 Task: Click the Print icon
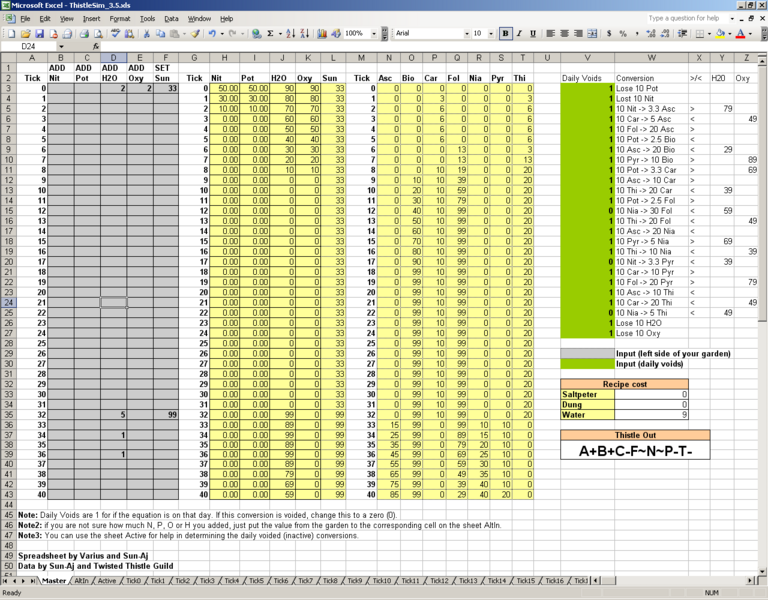tap(84, 33)
